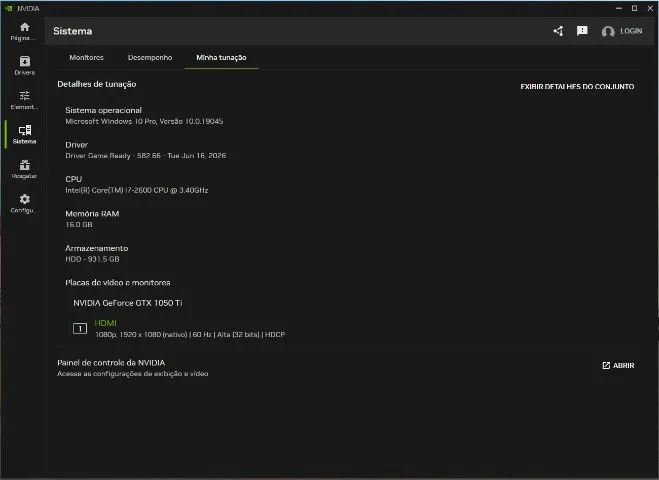
Task: Click the monitor number 1 icon
Action: tap(80, 328)
